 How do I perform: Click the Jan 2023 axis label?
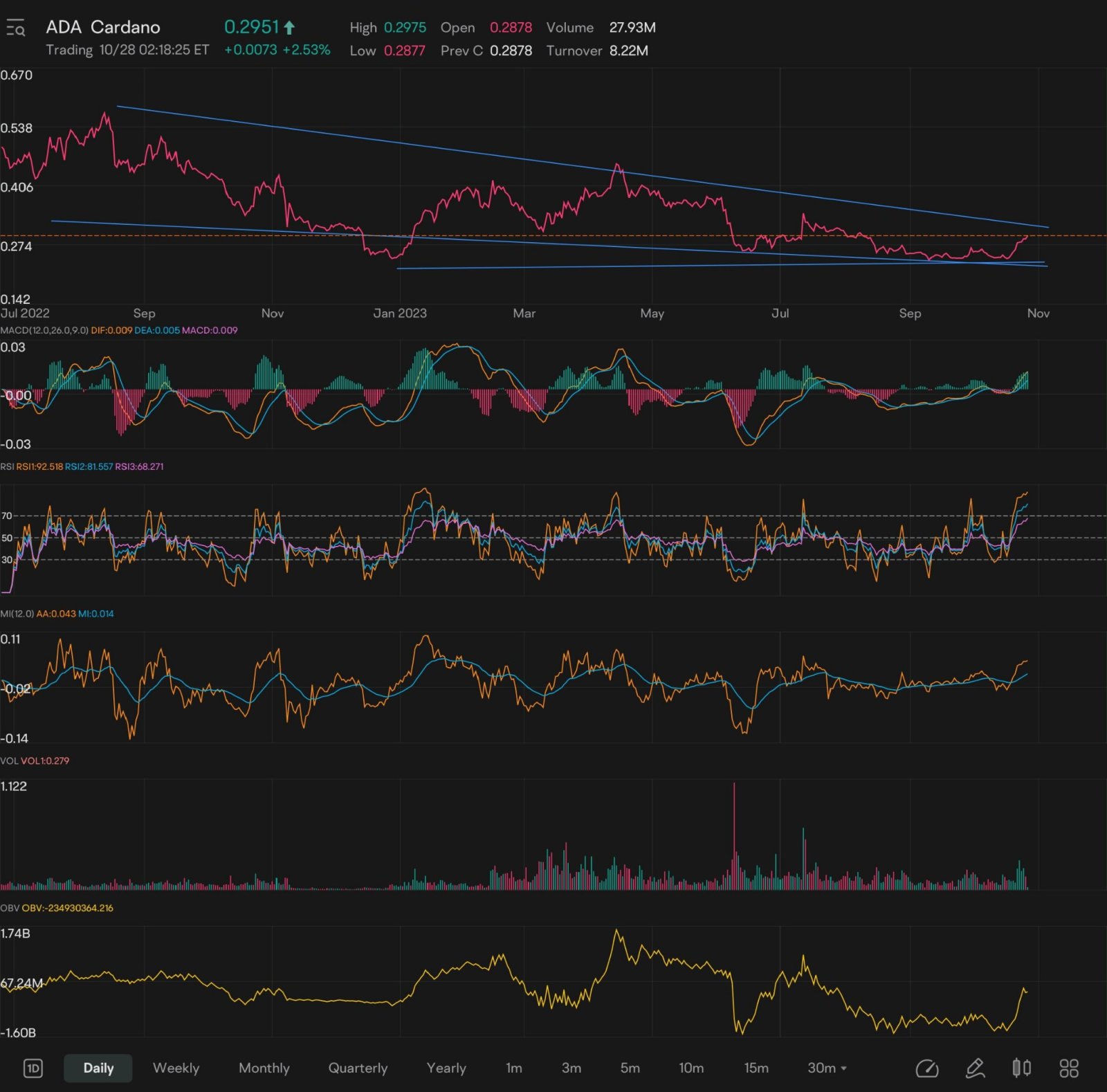coord(400,313)
